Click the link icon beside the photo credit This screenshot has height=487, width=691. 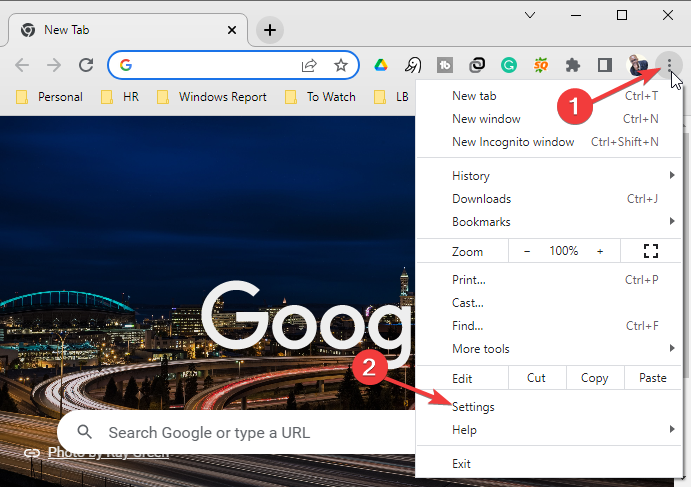(x=32, y=453)
